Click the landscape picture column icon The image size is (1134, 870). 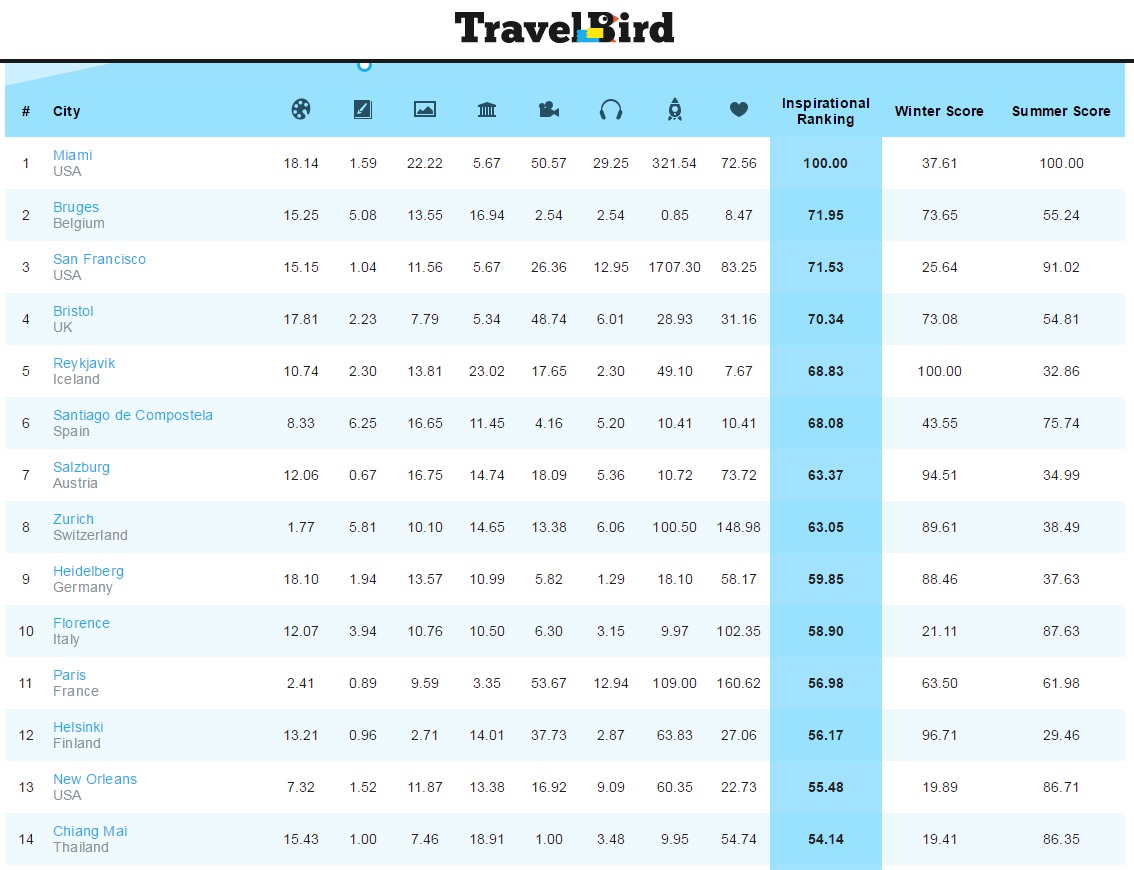point(425,109)
